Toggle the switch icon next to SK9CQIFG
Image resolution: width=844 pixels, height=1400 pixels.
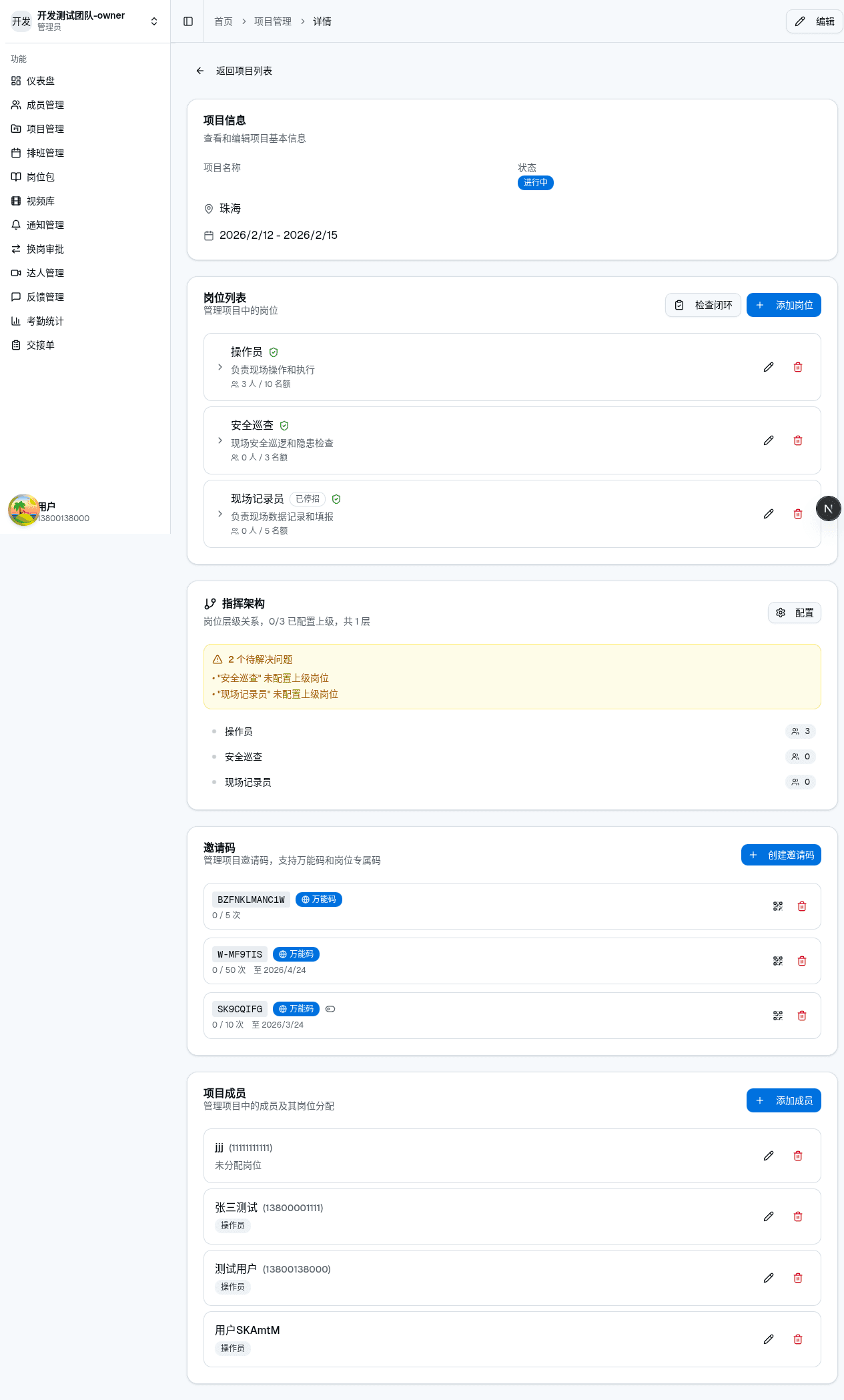click(330, 1009)
